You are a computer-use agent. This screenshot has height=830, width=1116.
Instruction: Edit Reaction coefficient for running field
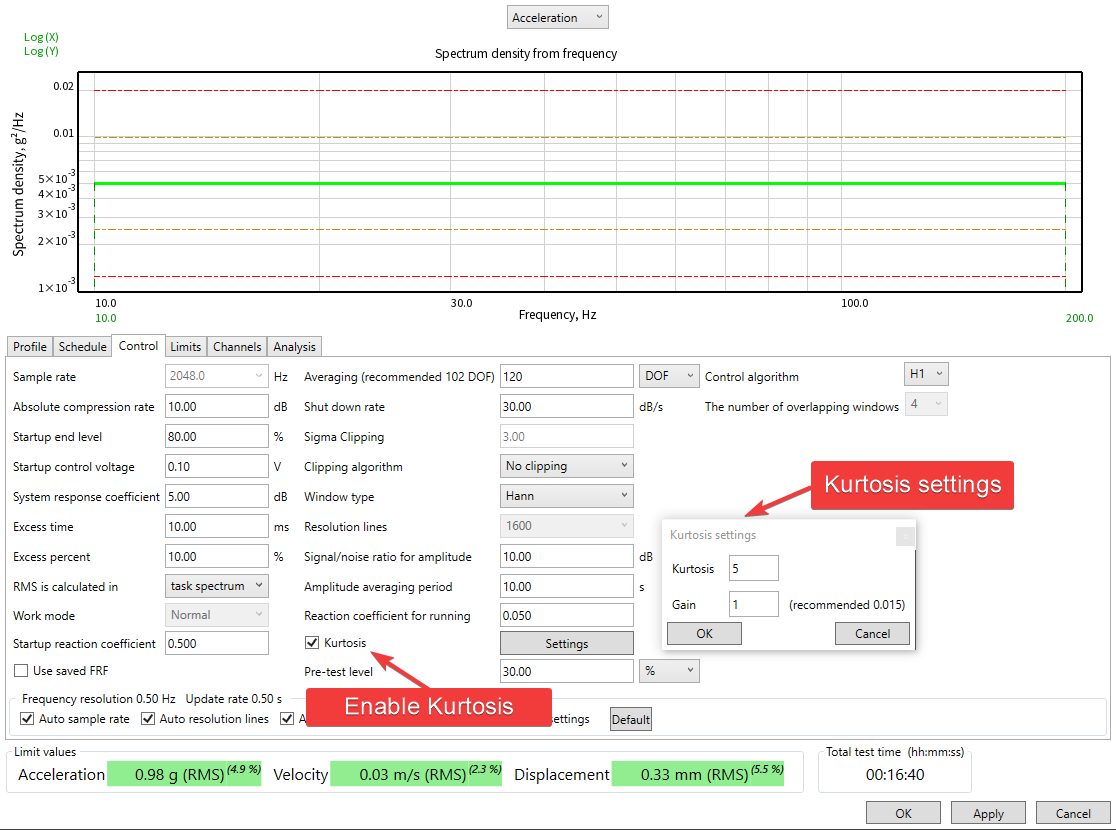(x=567, y=616)
